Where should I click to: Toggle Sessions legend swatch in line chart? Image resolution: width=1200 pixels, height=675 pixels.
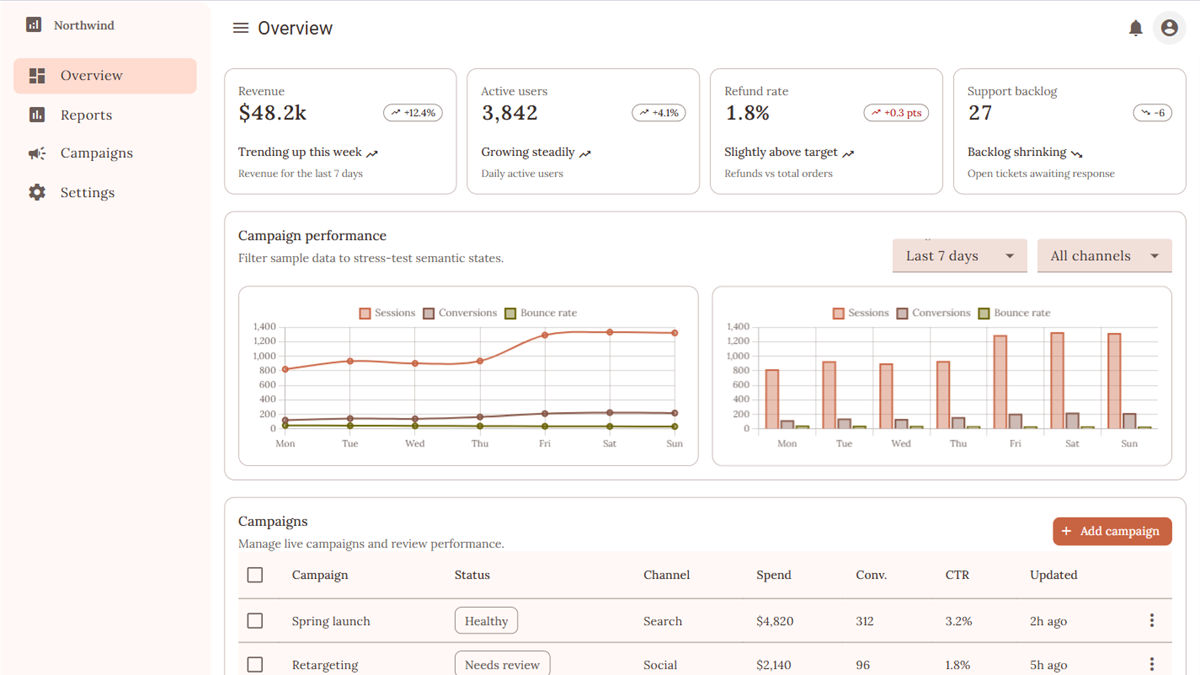[365, 313]
